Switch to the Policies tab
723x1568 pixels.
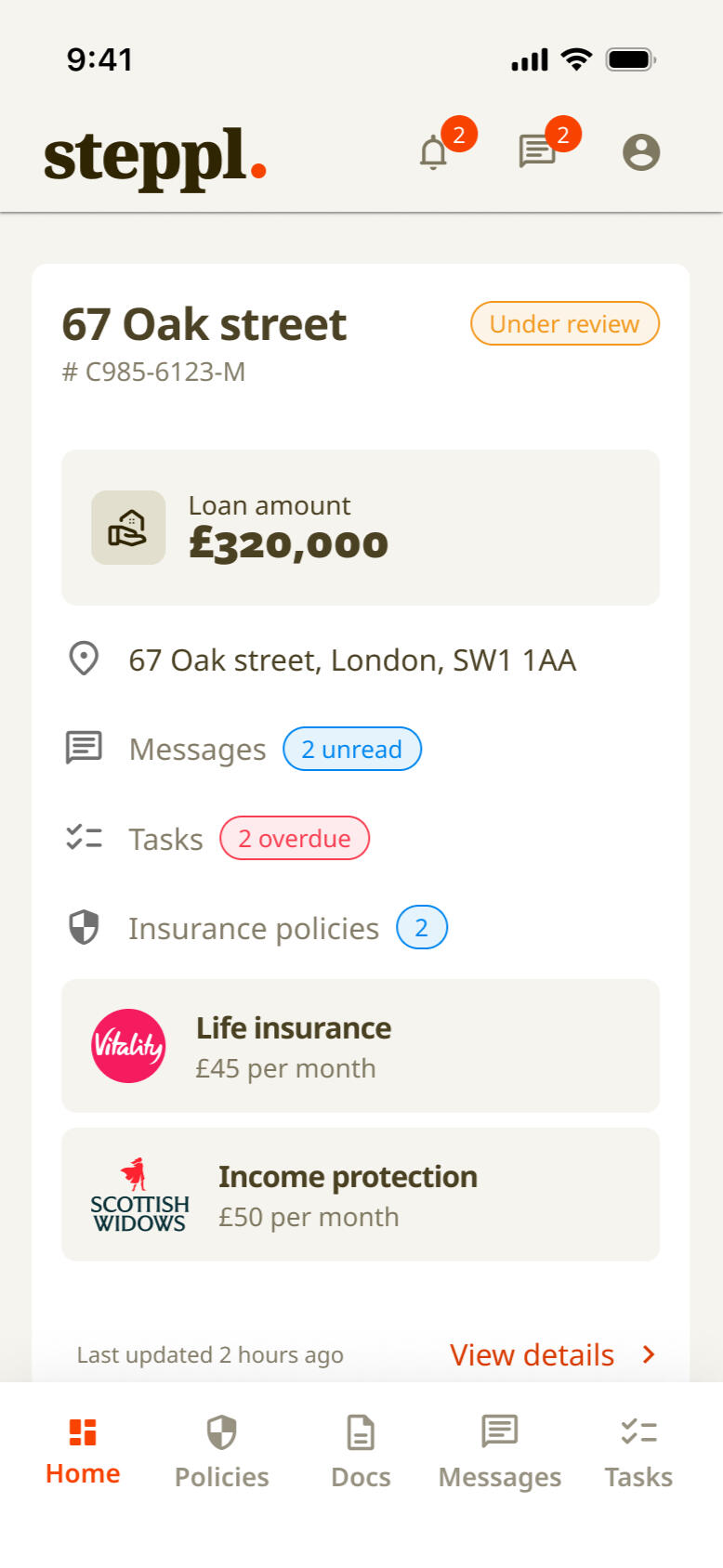[x=221, y=1451]
